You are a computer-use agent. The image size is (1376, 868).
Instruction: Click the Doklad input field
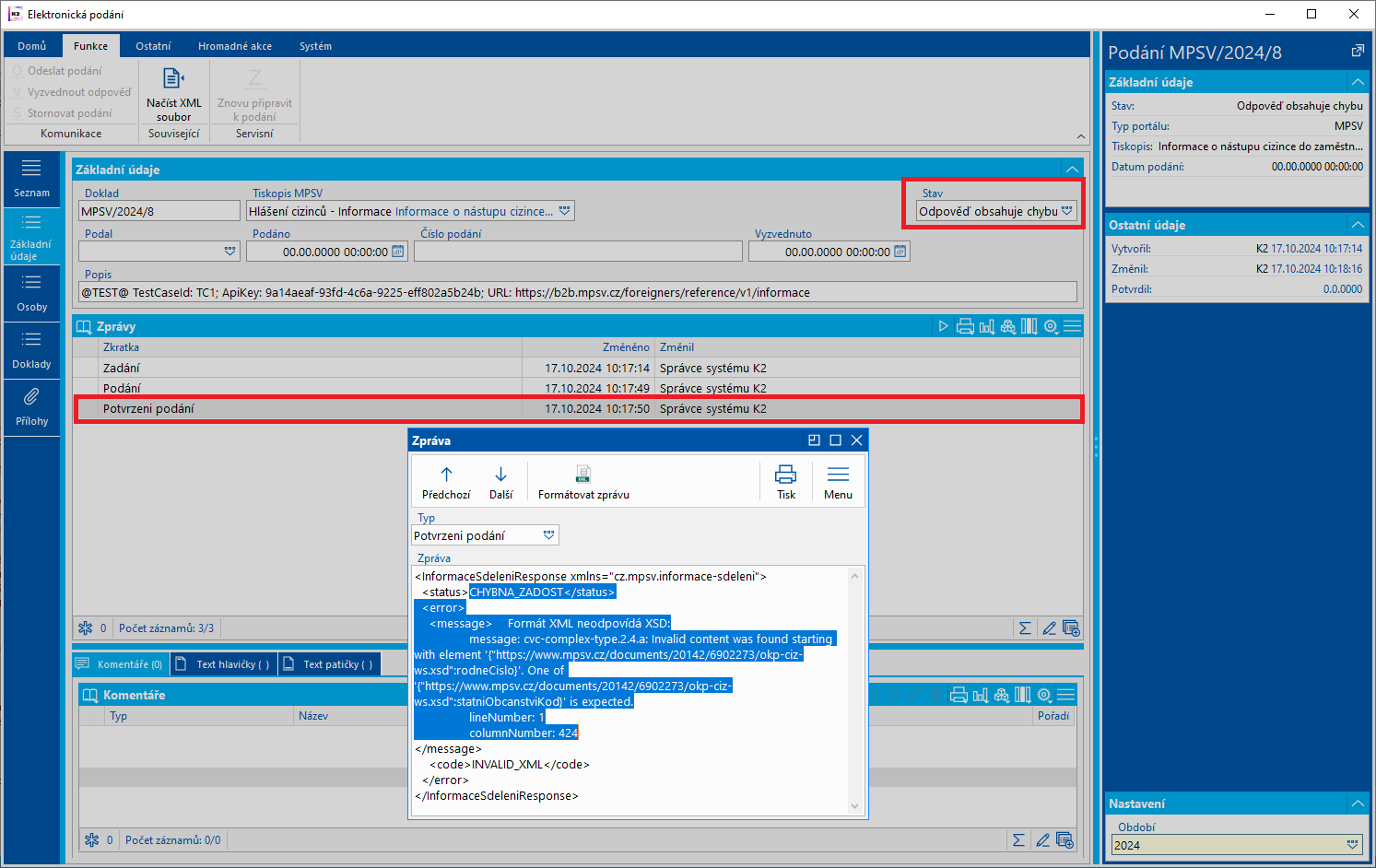(159, 211)
